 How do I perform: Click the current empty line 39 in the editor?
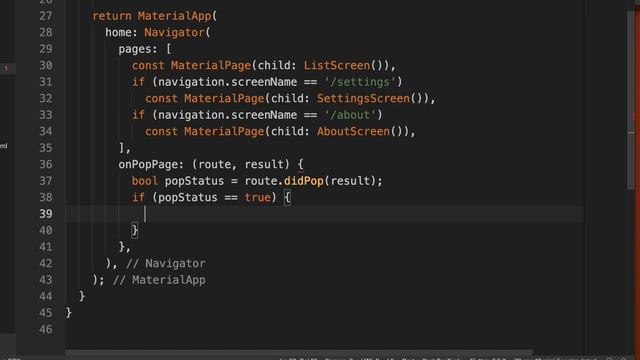coord(324,213)
